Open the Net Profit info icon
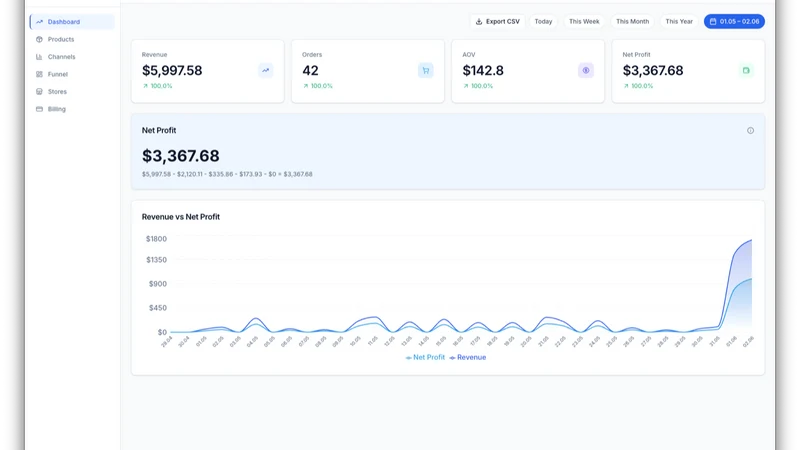This screenshot has width=800, height=450. point(751,131)
